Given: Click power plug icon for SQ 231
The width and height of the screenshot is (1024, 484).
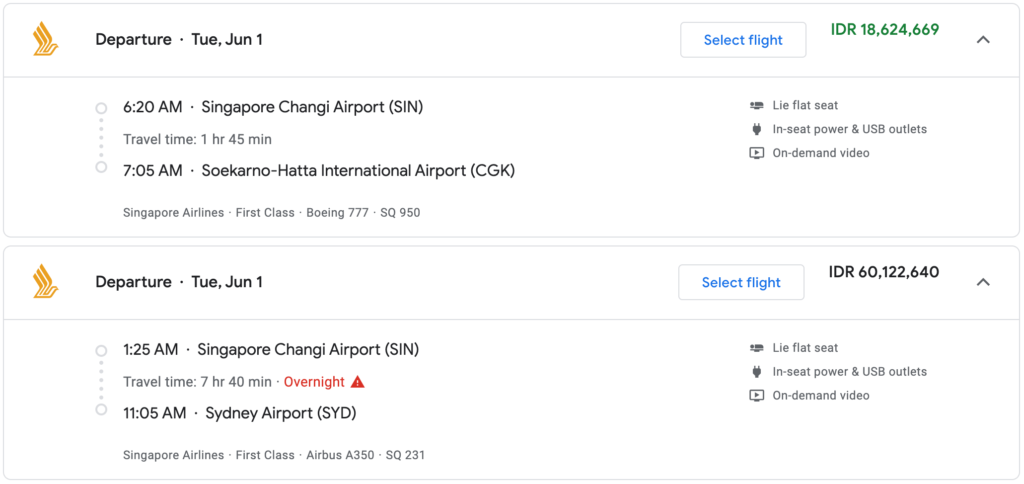Looking at the screenshot, I should click(x=756, y=372).
